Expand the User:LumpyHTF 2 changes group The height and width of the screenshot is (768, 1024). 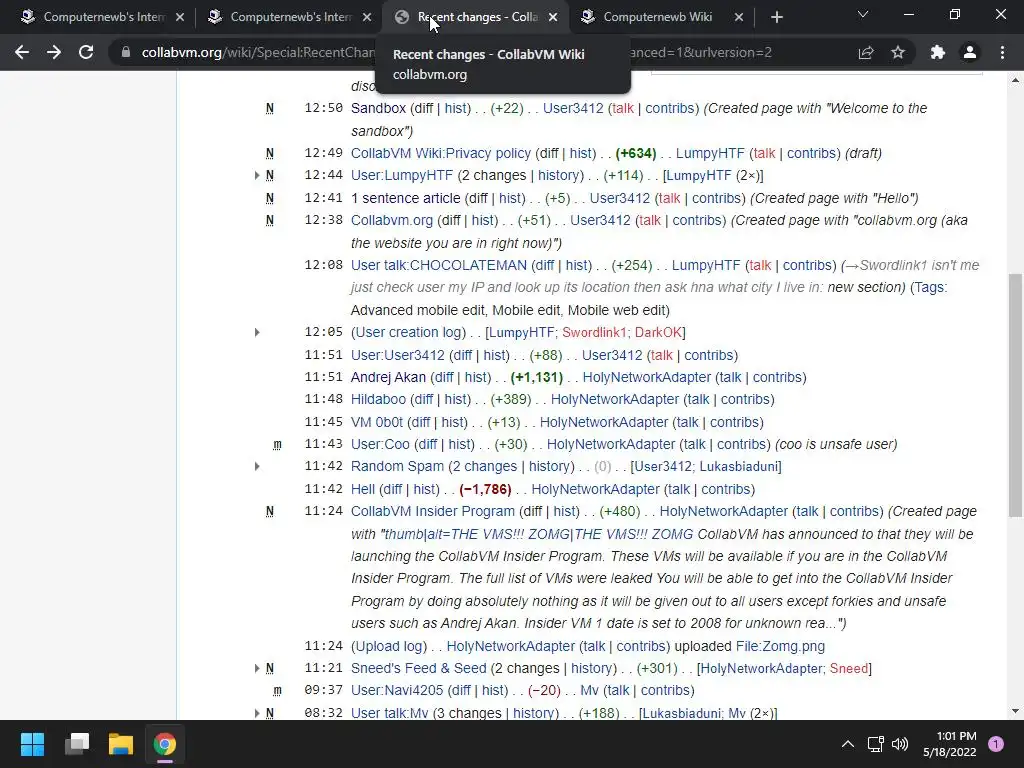point(257,175)
